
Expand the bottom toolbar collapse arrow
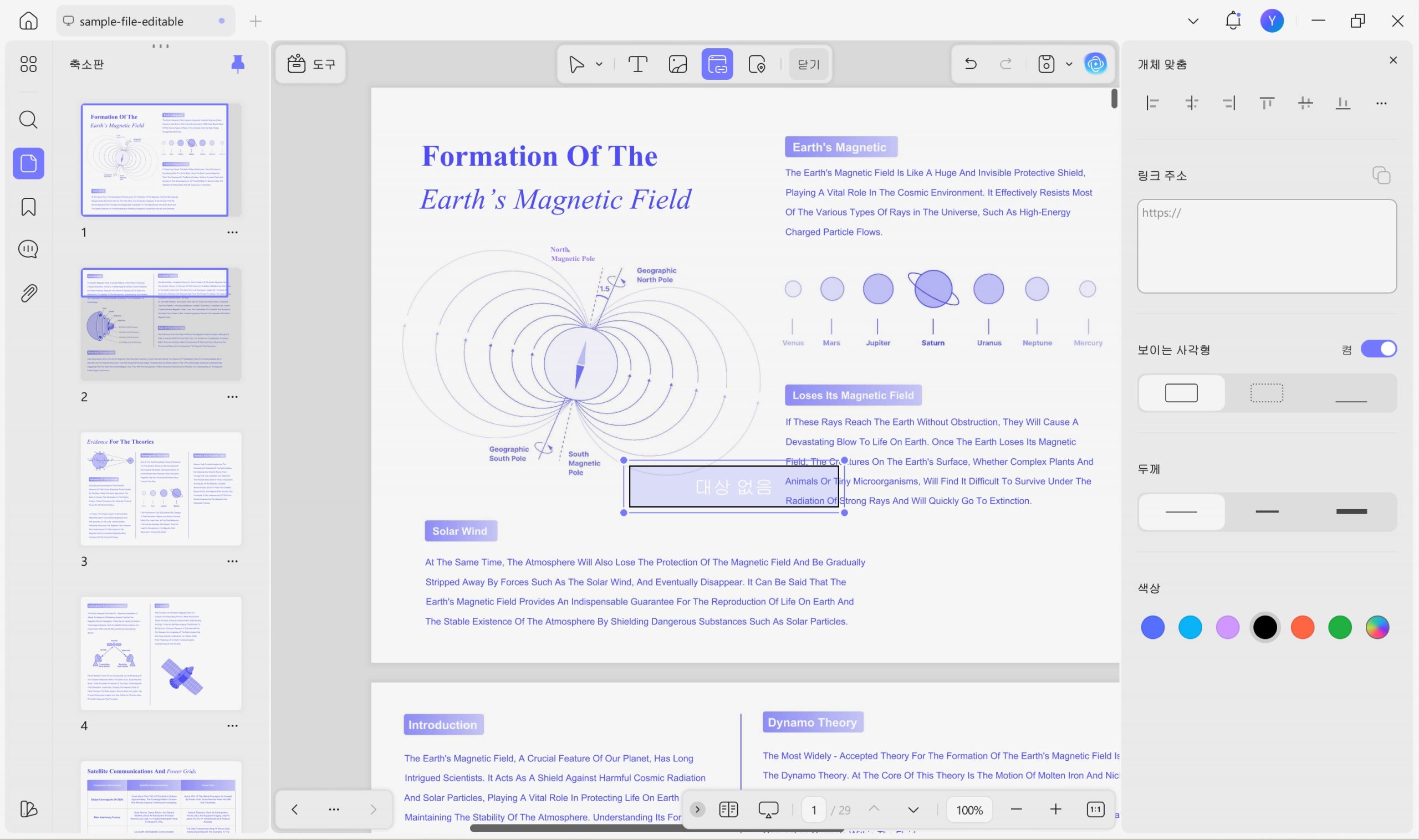(697, 810)
